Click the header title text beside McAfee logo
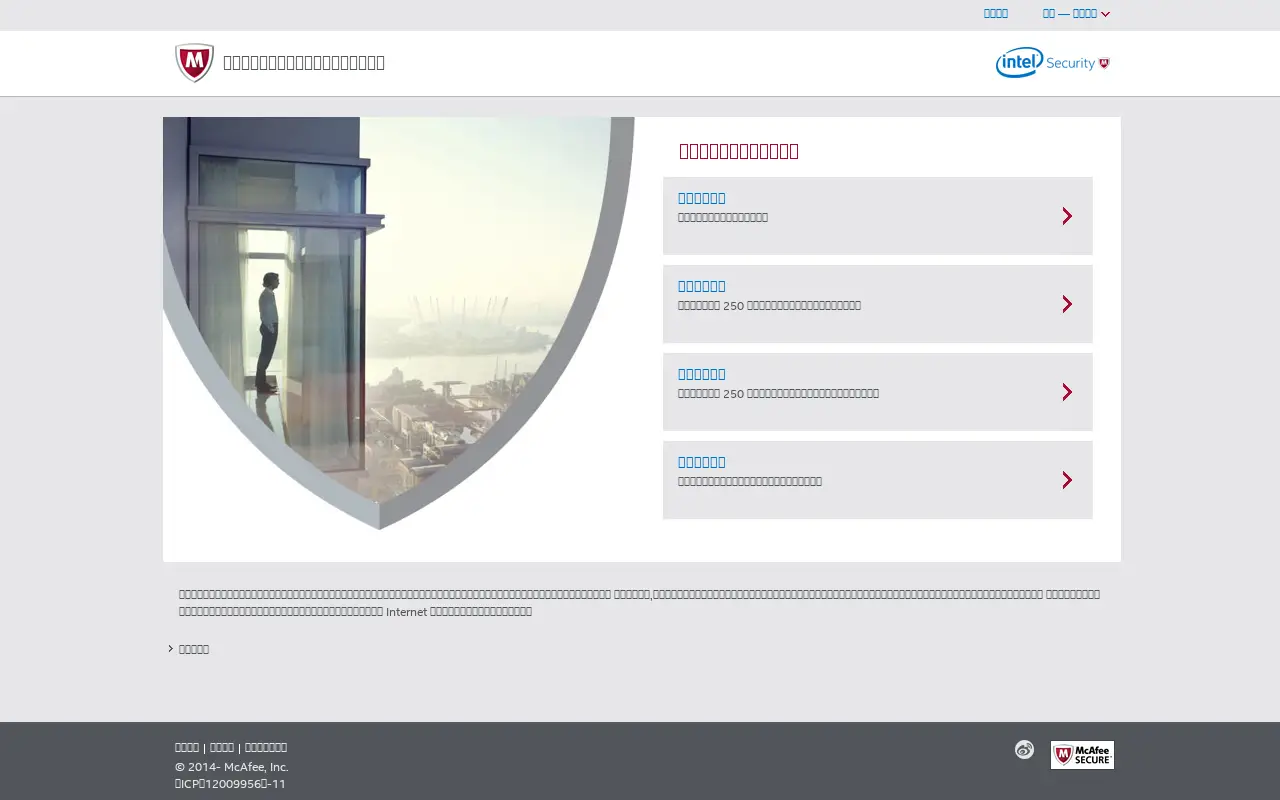The width and height of the screenshot is (1280, 800). coord(304,63)
